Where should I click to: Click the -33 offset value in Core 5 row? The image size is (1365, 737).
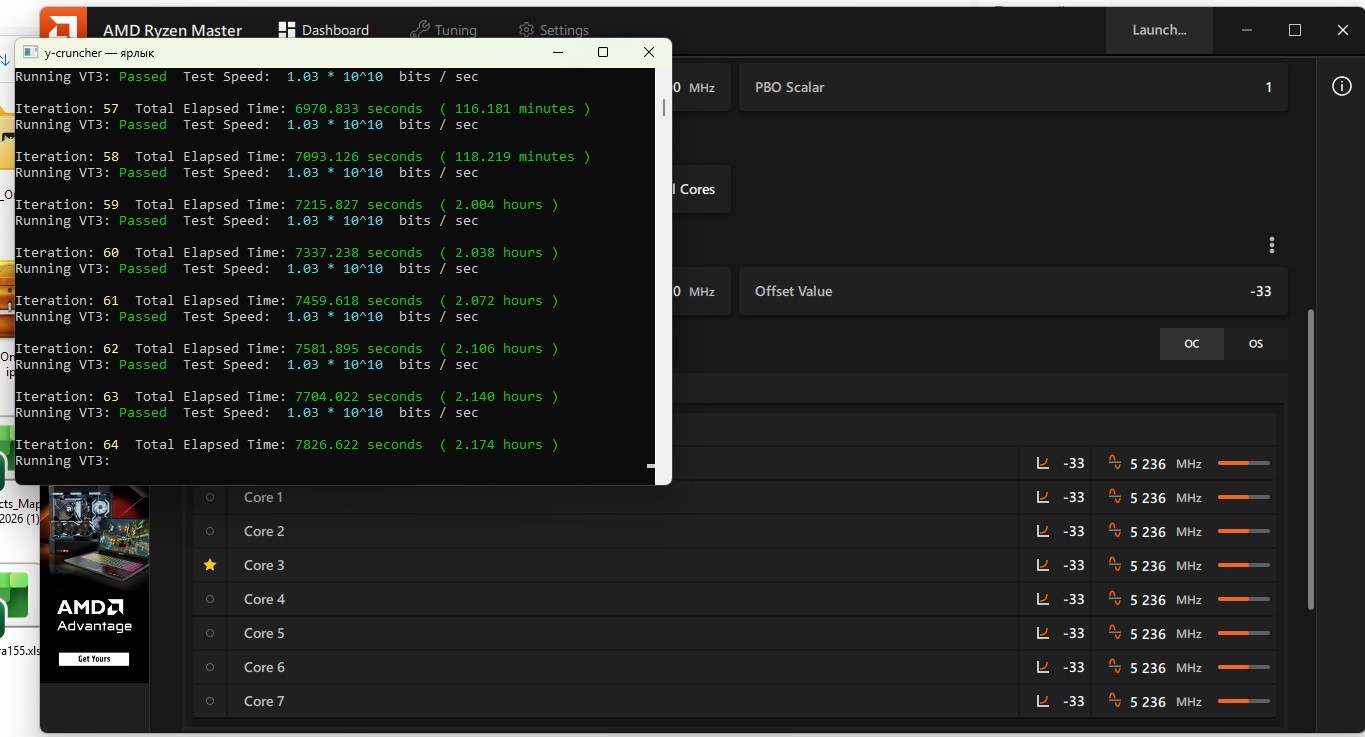[1074, 633]
